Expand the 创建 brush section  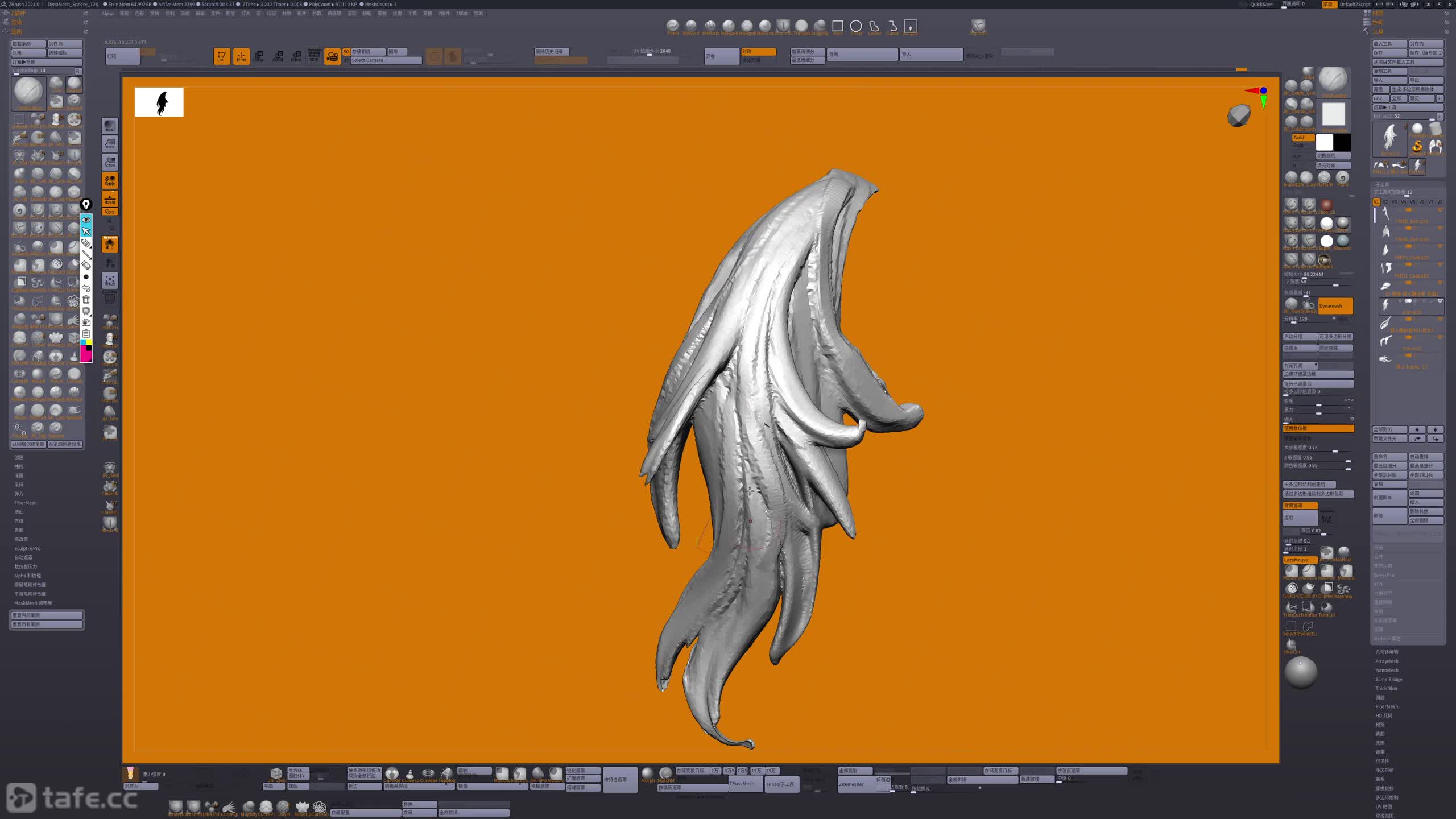19,457
